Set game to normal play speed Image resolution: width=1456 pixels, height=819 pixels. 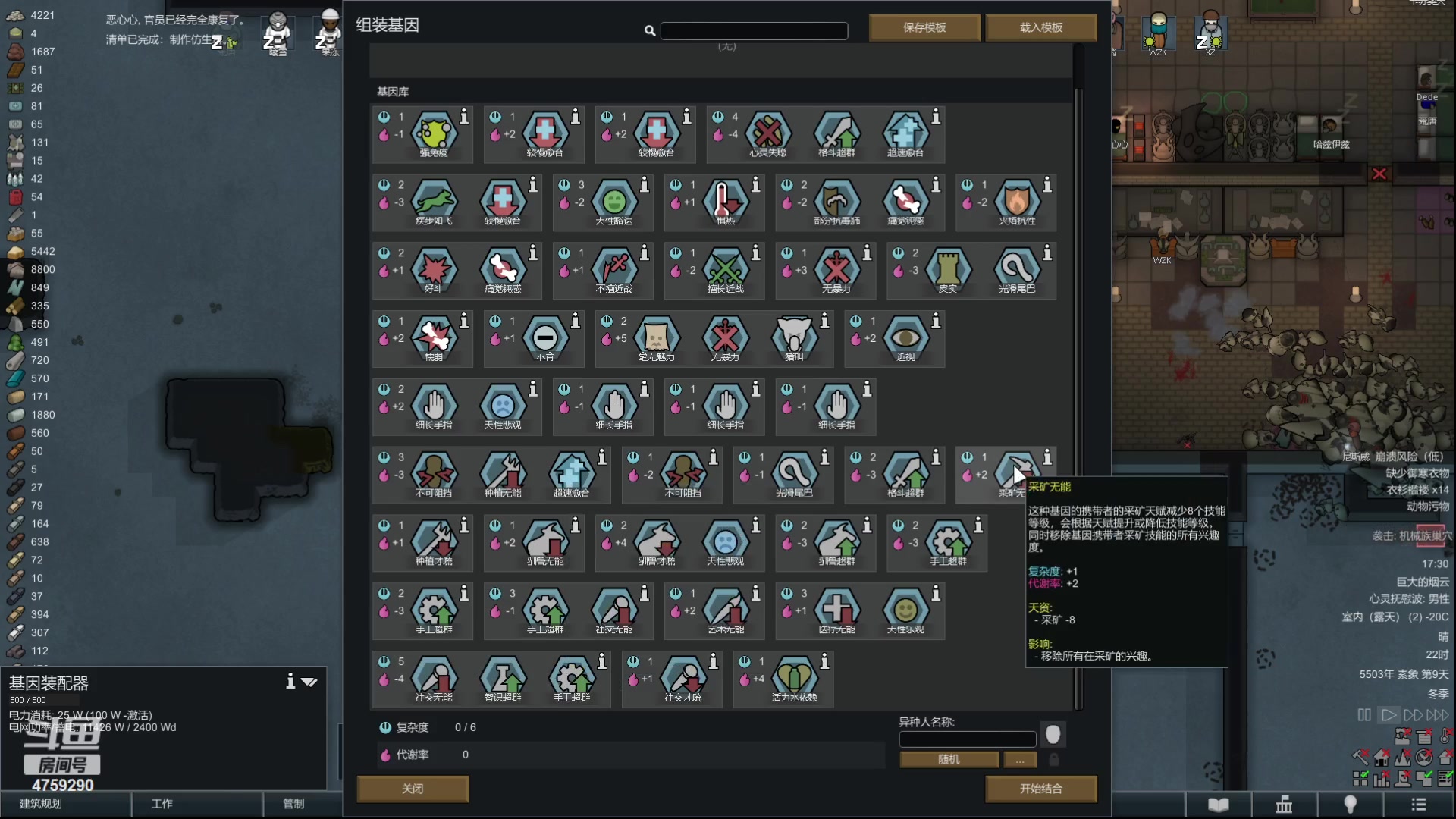tap(1389, 715)
